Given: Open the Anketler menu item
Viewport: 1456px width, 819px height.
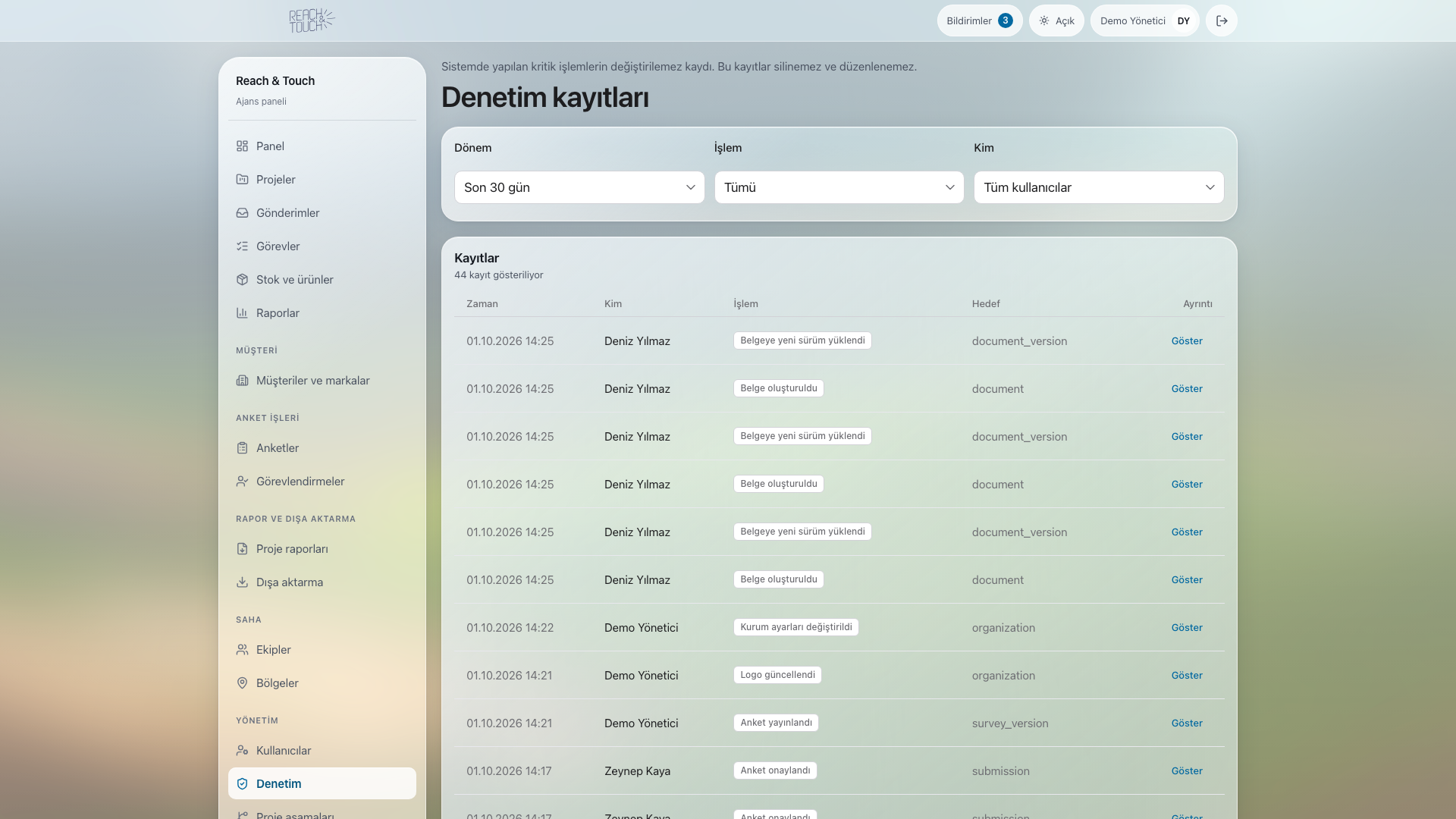Looking at the screenshot, I should (322, 448).
